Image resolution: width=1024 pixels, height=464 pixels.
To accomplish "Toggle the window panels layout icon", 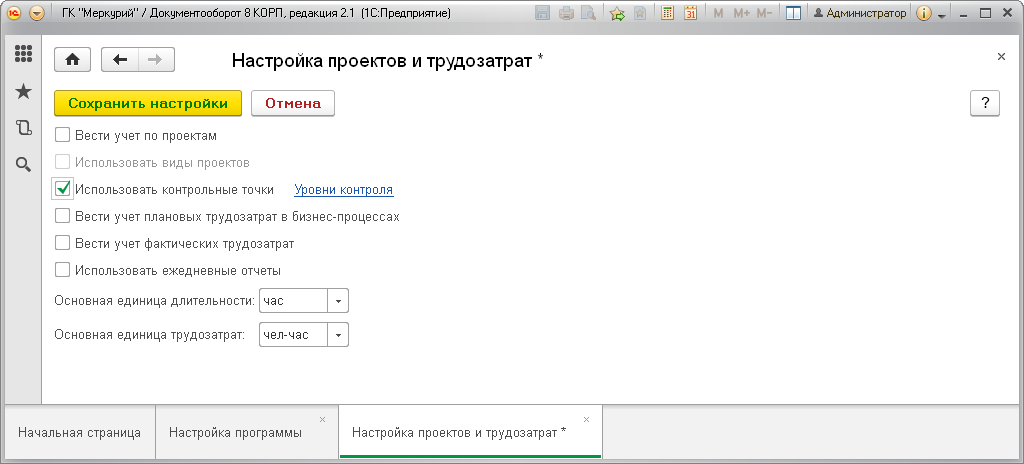I will coord(793,13).
